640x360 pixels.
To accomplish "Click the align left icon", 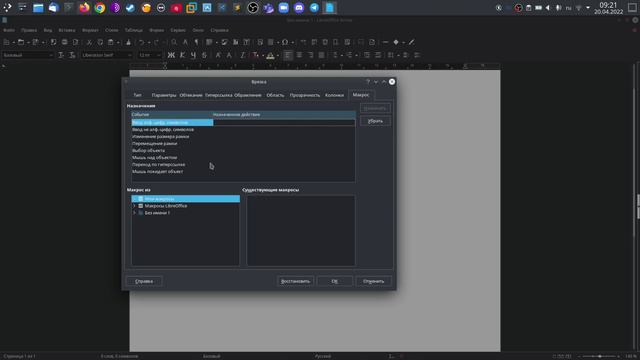I will point(288,55).
